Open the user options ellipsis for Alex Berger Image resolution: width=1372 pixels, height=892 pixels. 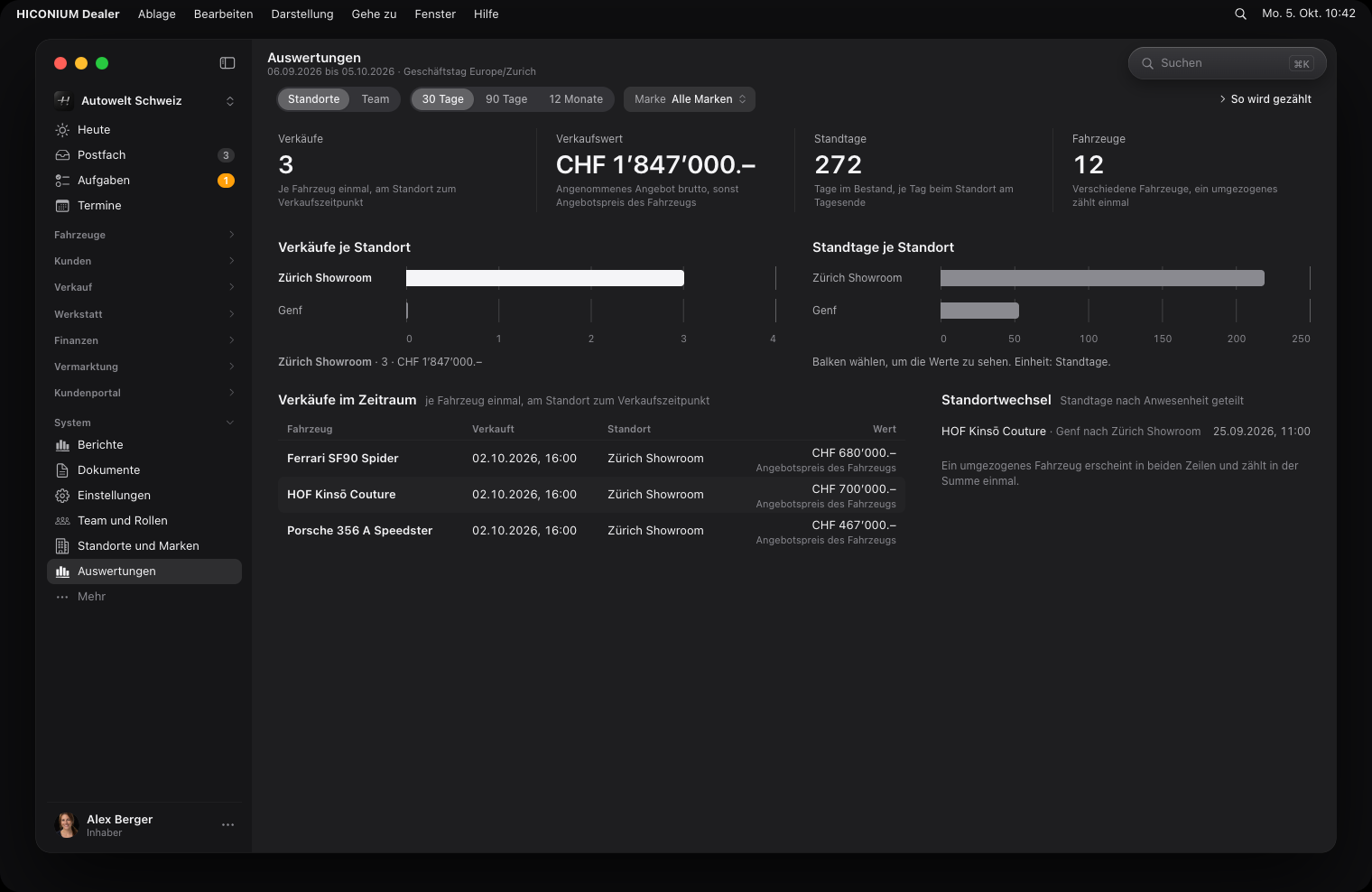click(227, 824)
